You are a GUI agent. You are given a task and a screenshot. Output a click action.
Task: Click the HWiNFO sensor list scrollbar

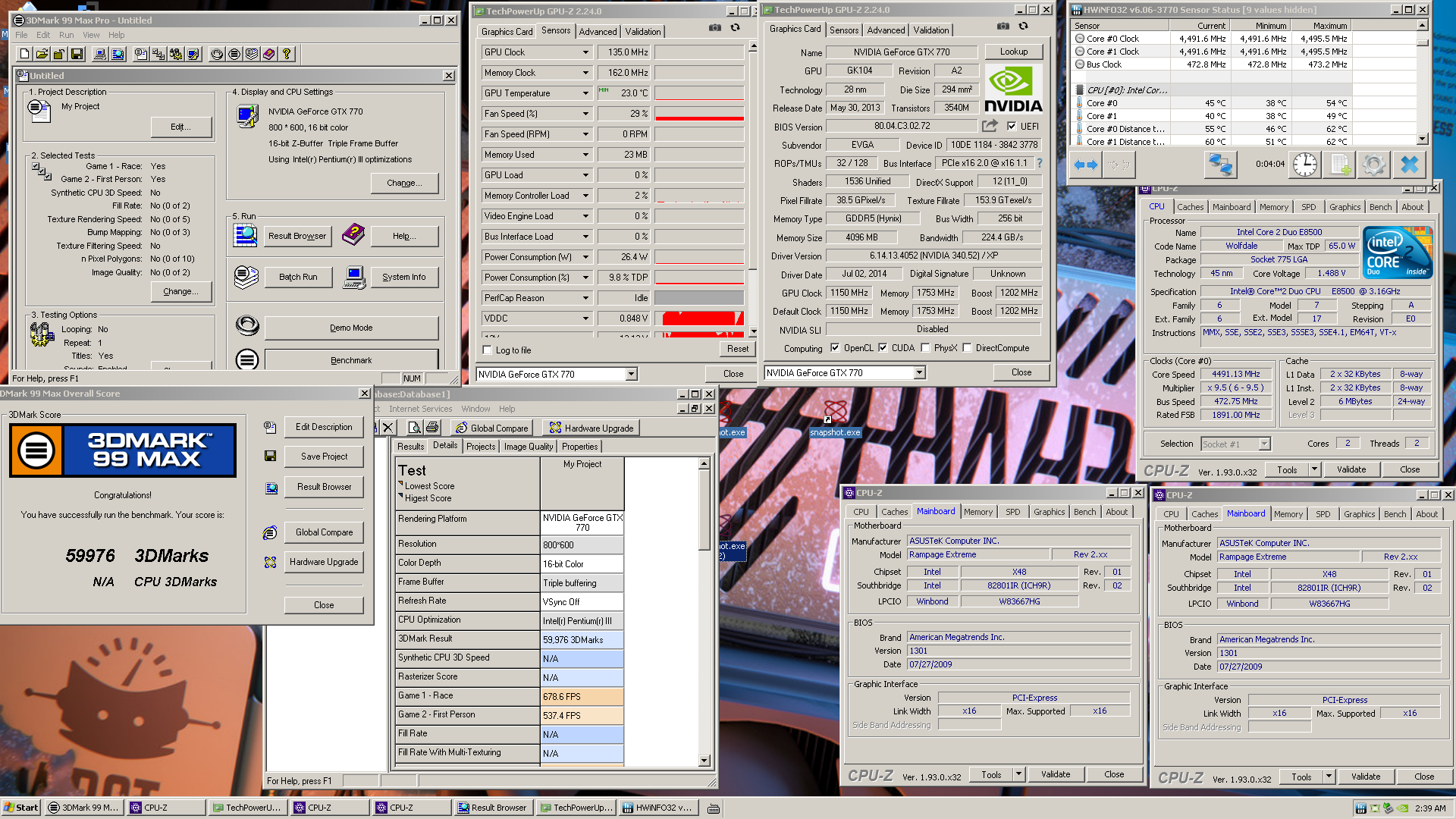(x=1422, y=83)
